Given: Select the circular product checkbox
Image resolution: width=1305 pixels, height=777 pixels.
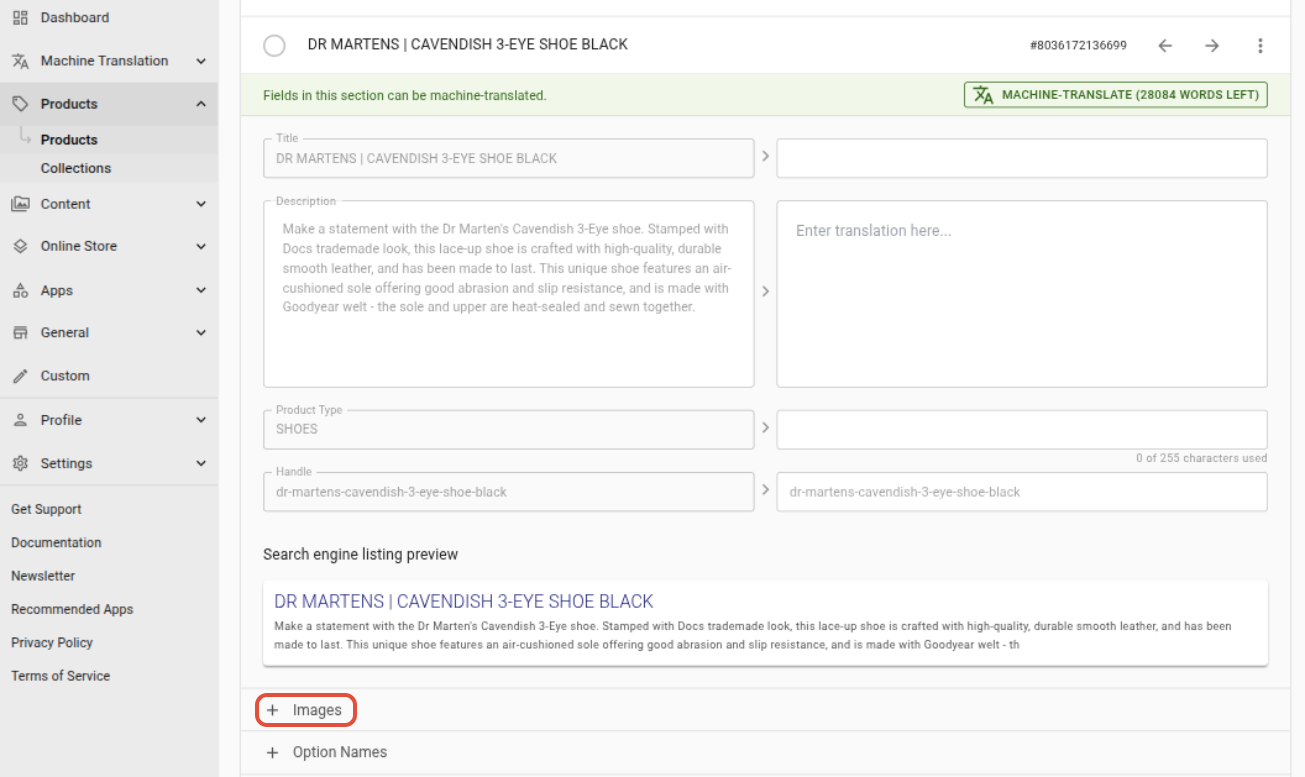Looking at the screenshot, I should pos(274,45).
